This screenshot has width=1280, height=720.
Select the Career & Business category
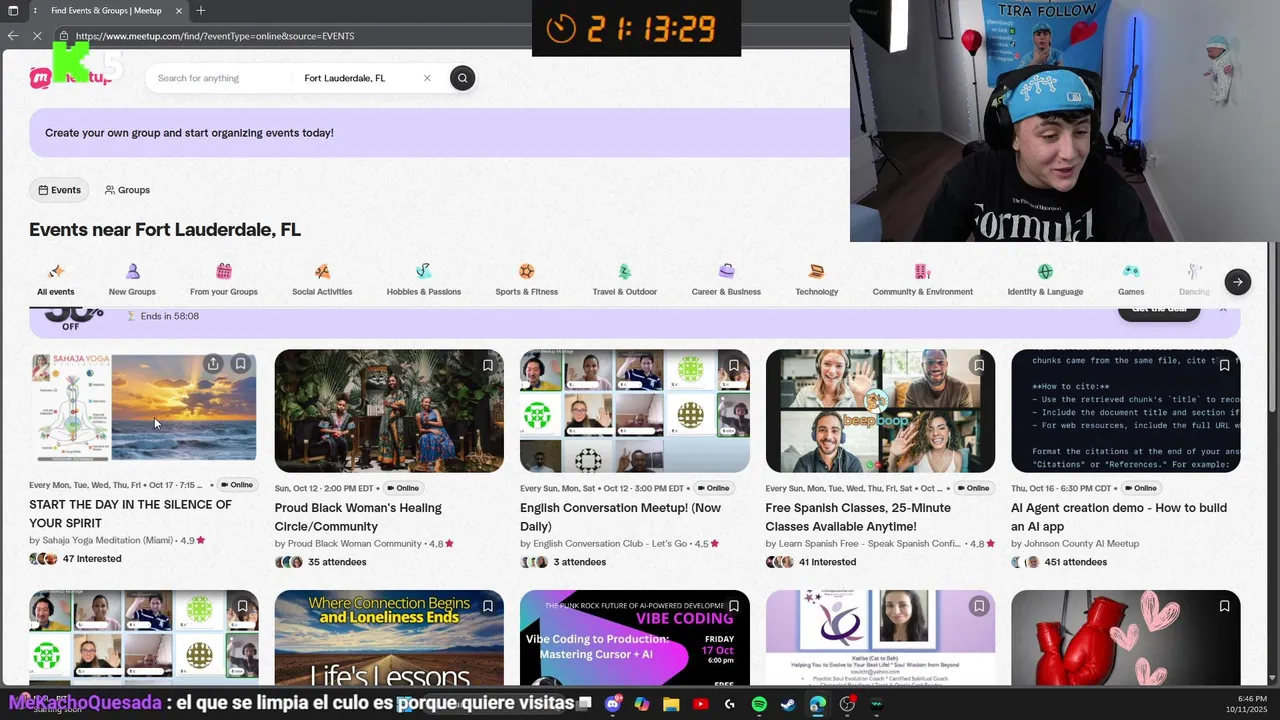[726, 280]
